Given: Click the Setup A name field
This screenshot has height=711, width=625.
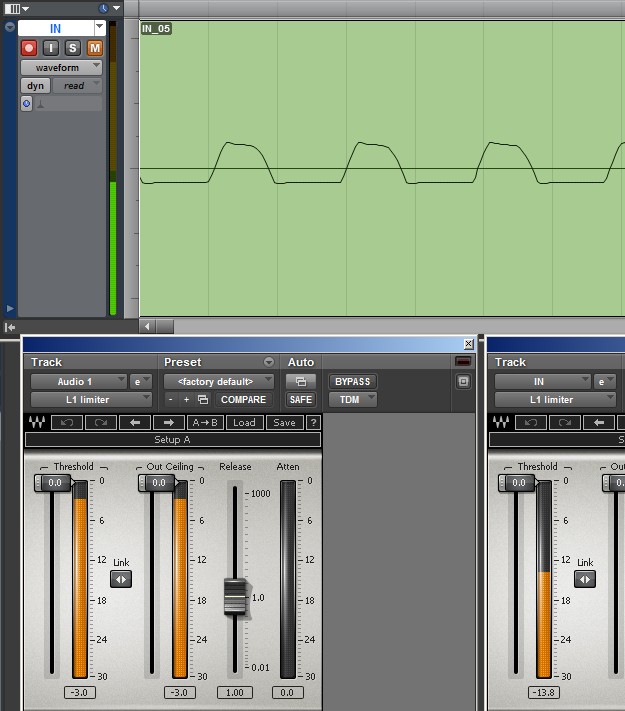Looking at the screenshot, I should tap(172, 439).
